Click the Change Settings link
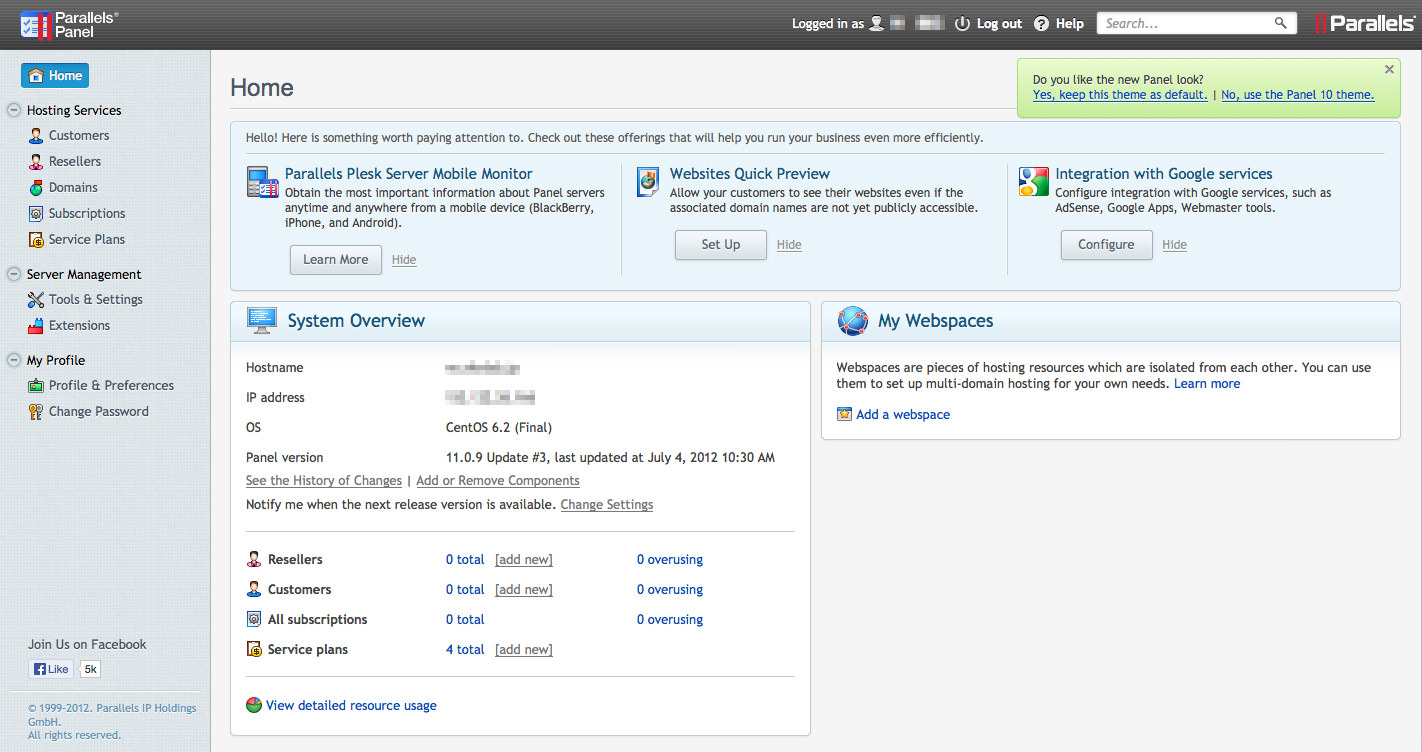The width and height of the screenshot is (1422, 752). click(607, 505)
